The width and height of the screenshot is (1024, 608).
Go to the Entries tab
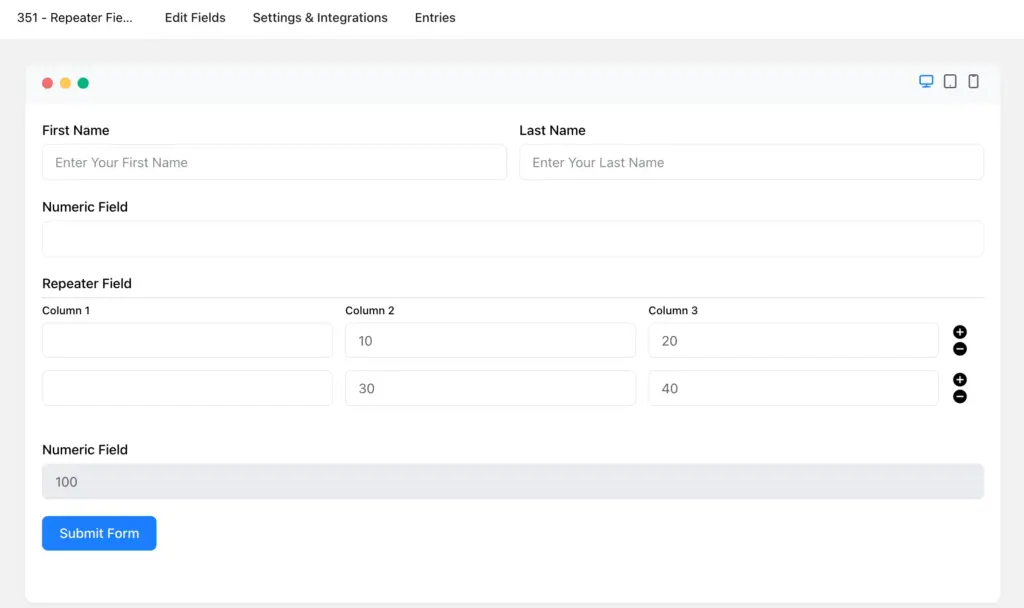coord(435,18)
